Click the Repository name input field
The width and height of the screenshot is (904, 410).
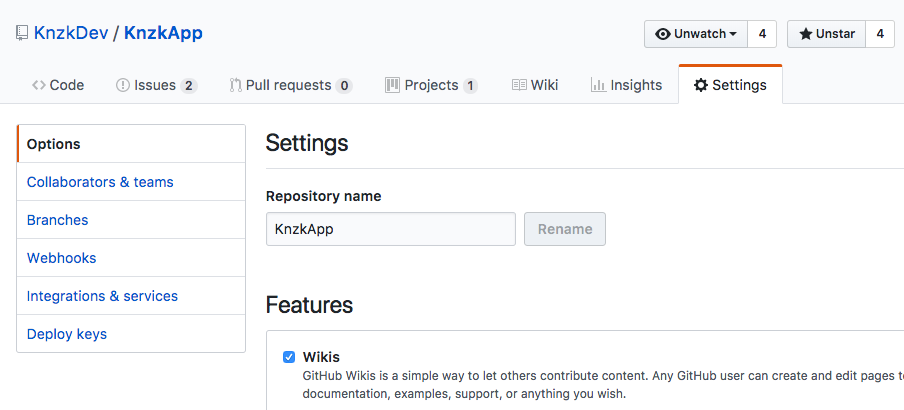pos(391,229)
